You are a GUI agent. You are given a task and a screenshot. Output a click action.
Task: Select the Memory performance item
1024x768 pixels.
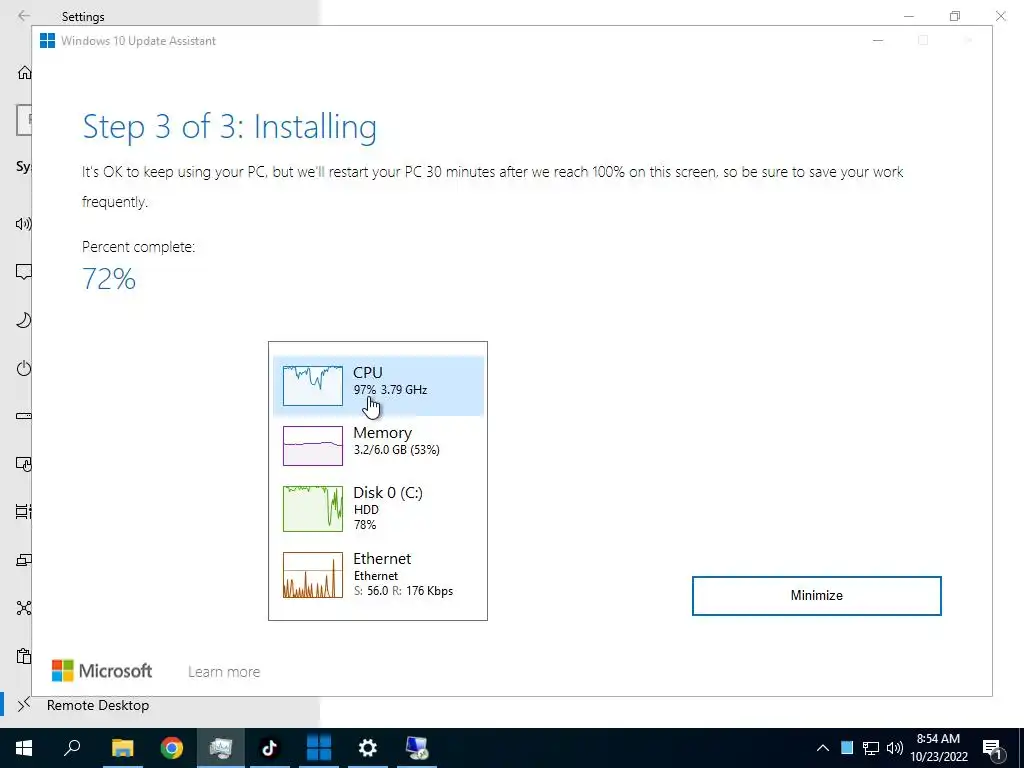click(378, 445)
